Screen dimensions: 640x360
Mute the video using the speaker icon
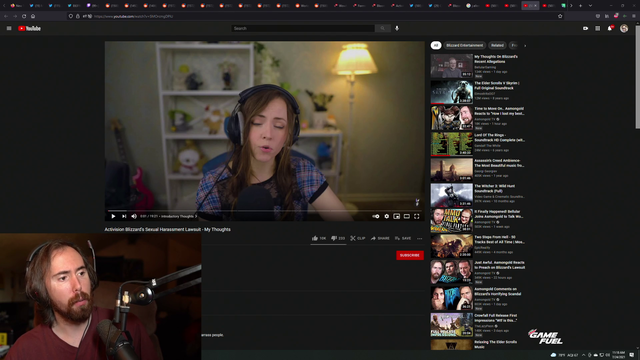[x=134, y=216]
